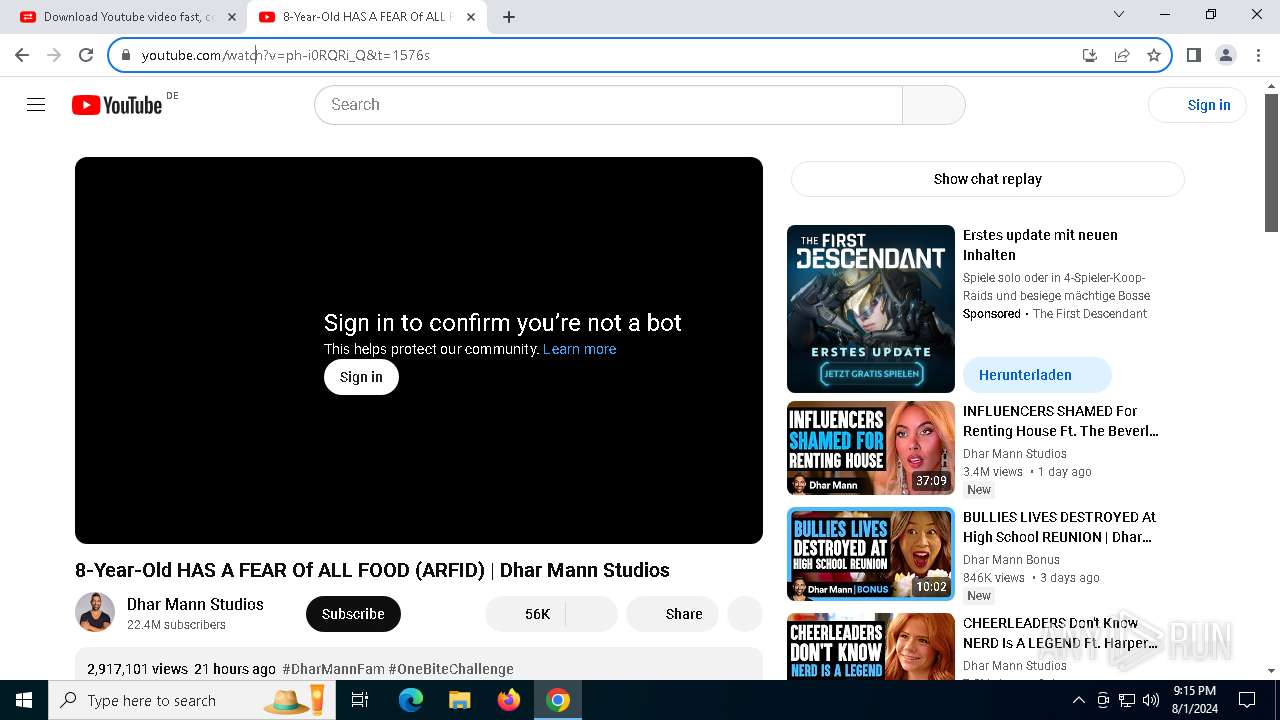Image resolution: width=1280 pixels, height=720 pixels.
Task: Open the 9:15 PM clock calendar
Action: point(1194,700)
